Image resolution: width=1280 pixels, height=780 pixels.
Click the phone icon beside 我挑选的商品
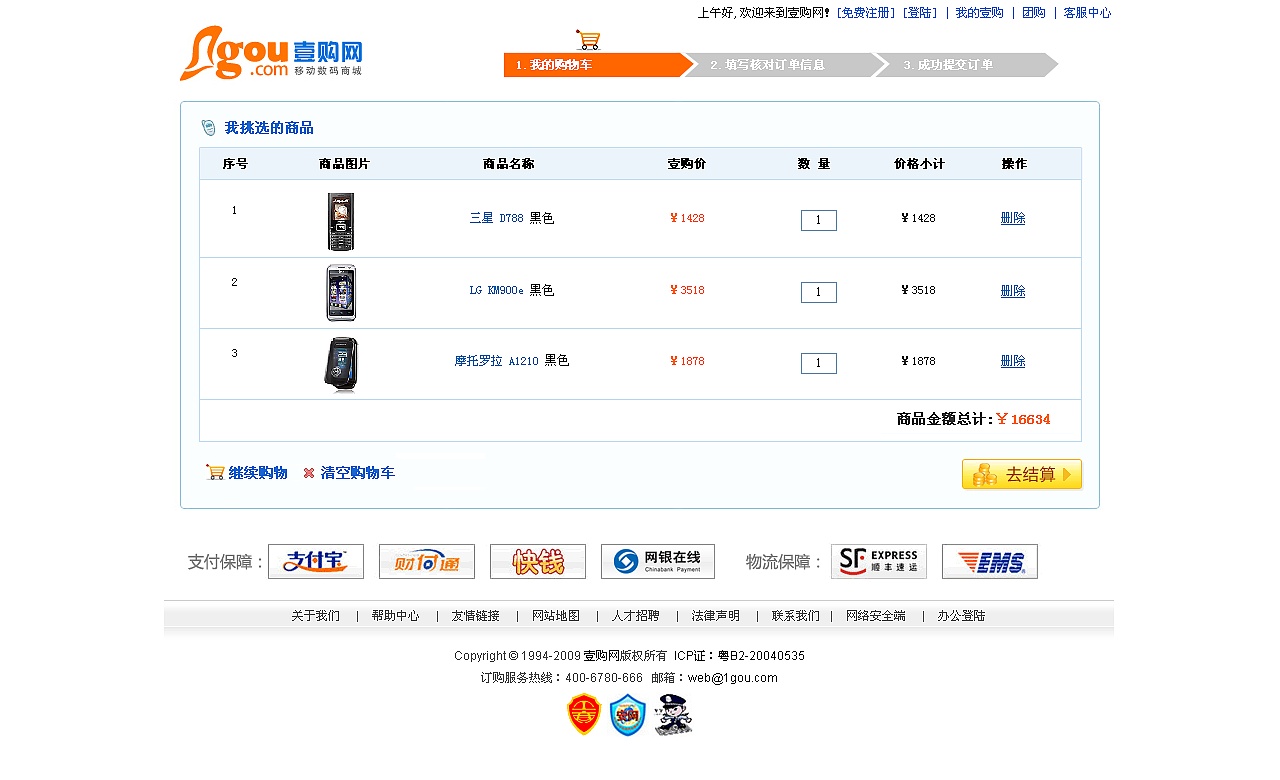[x=208, y=128]
